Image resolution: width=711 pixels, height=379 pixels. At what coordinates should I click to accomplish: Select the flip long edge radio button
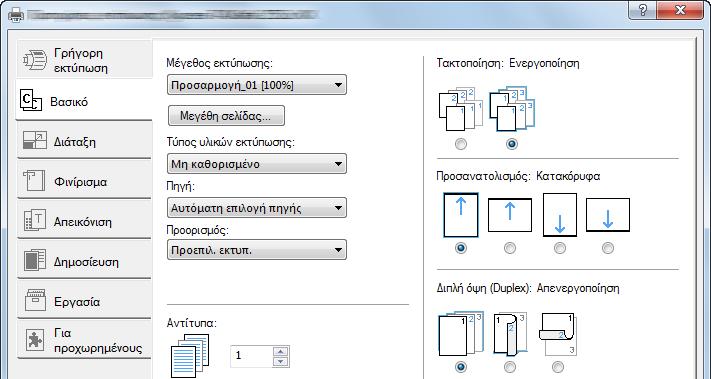[x=510, y=366]
